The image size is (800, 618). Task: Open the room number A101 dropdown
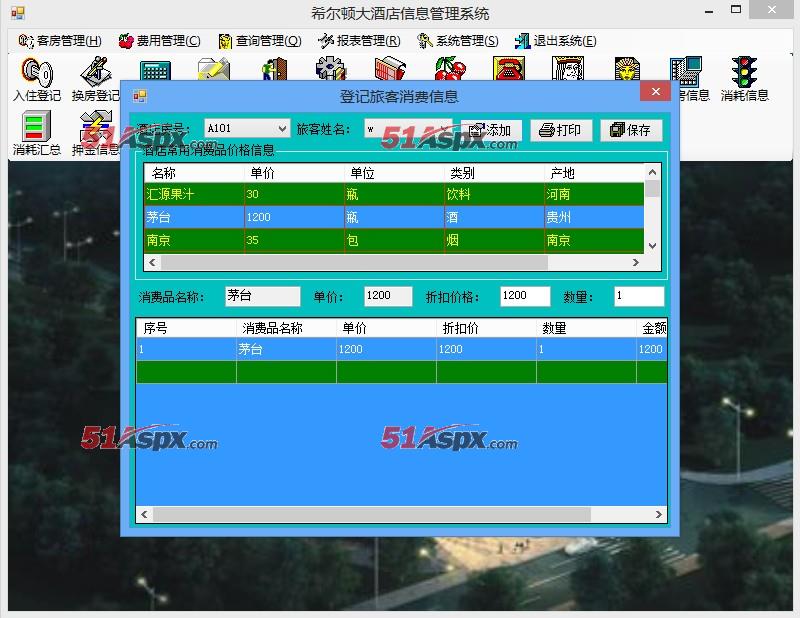[280, 129]
